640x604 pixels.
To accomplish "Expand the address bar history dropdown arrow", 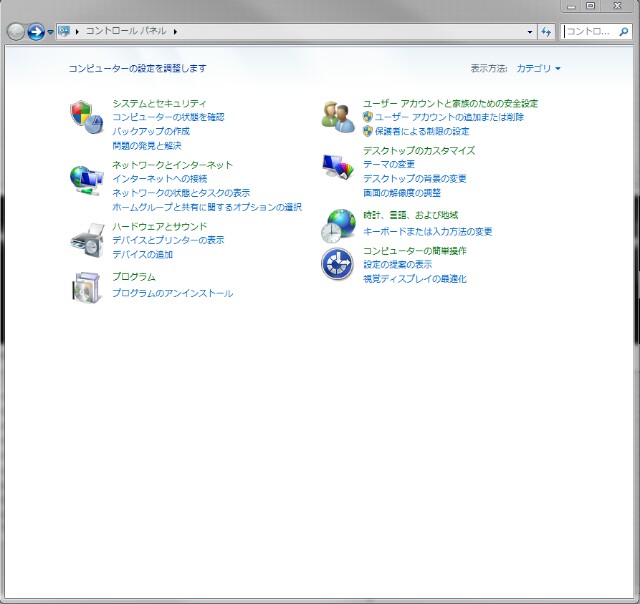I will [530, 32].
